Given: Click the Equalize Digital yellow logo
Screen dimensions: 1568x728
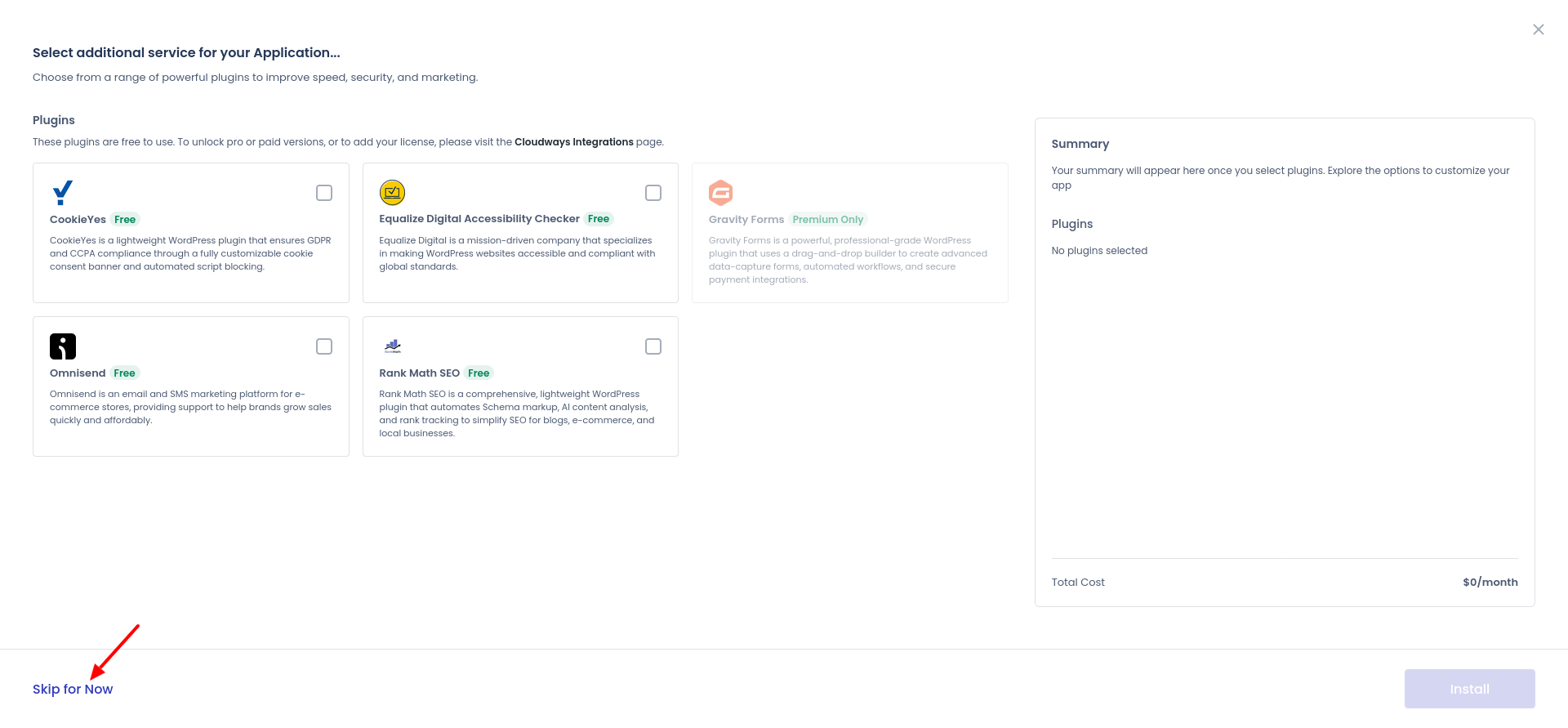Looking at the screenshot, I should (x=392, y=193).
